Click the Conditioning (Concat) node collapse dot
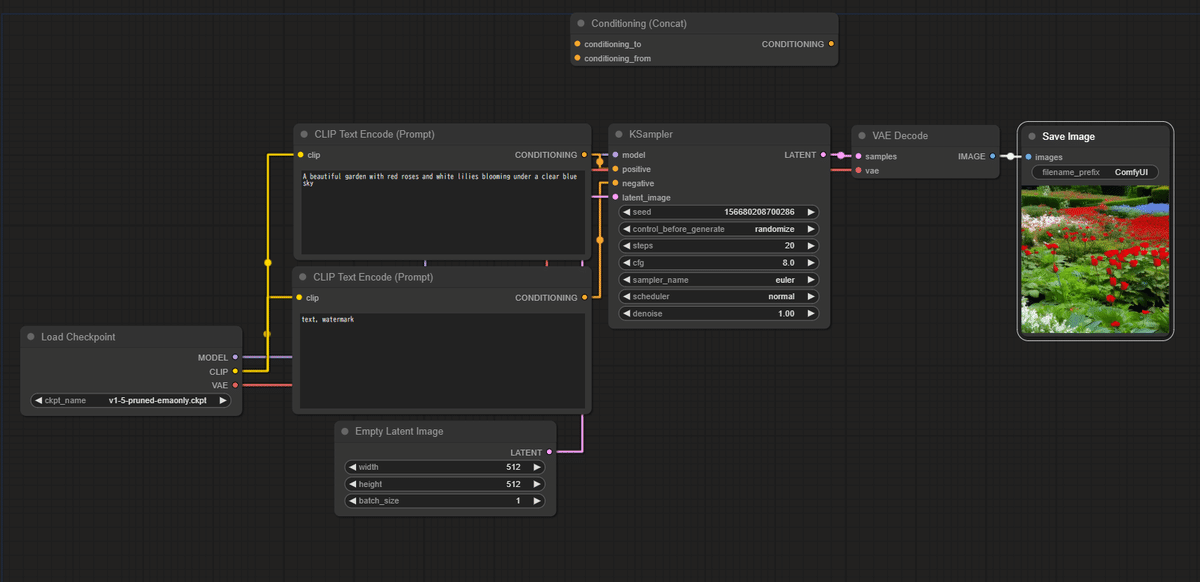 (581, 23)
